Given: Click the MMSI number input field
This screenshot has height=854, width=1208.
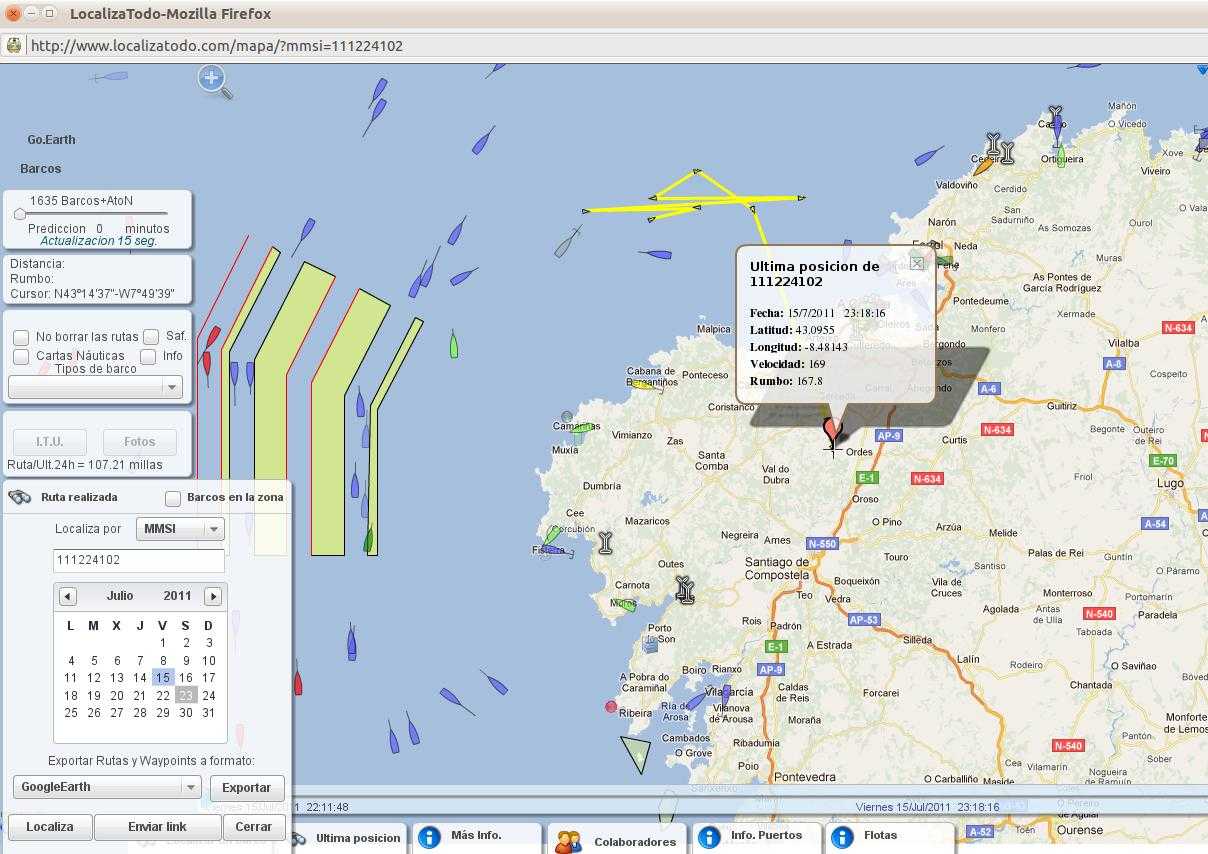Looking at the screenshot, I should (138, 560).
